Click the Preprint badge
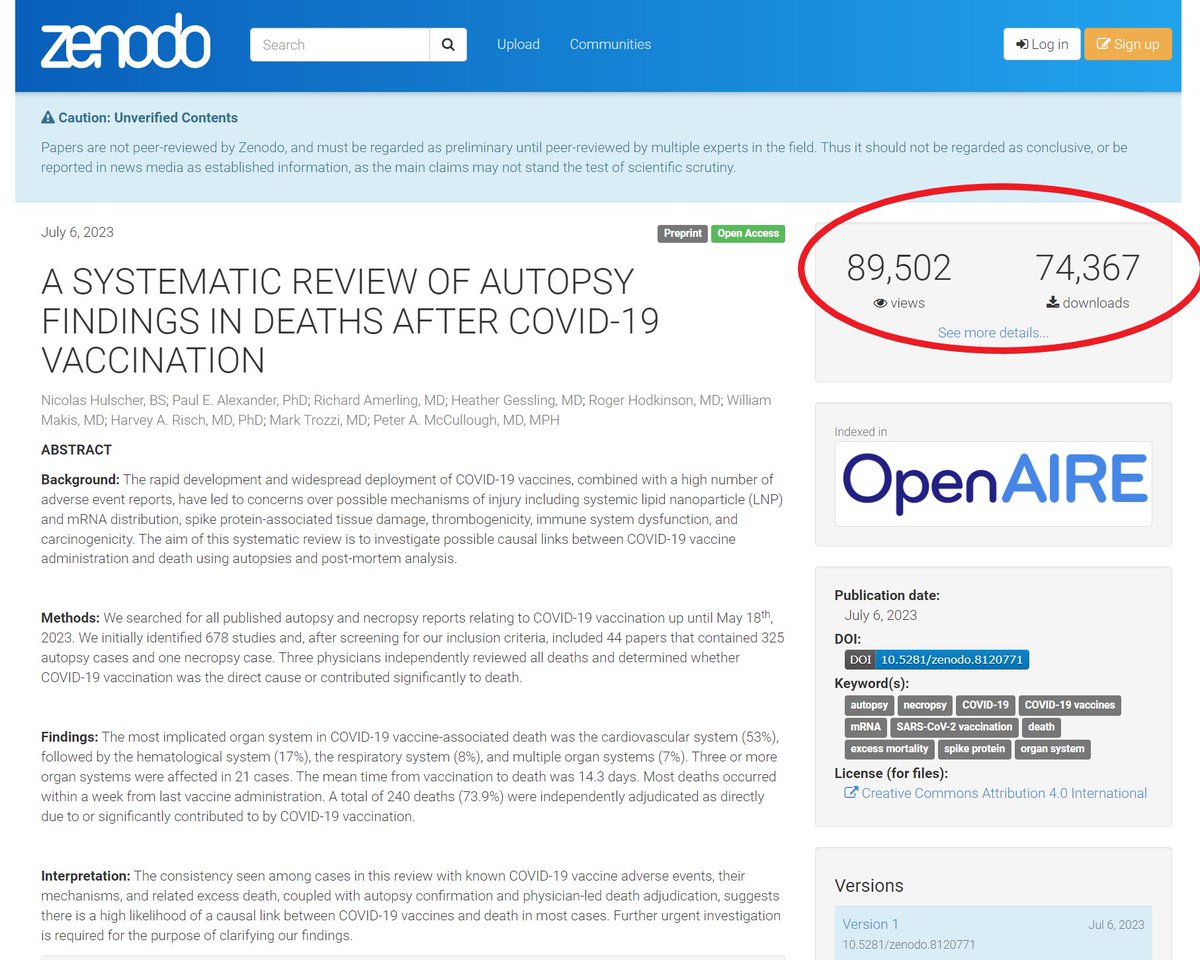 tap(684, 233)
